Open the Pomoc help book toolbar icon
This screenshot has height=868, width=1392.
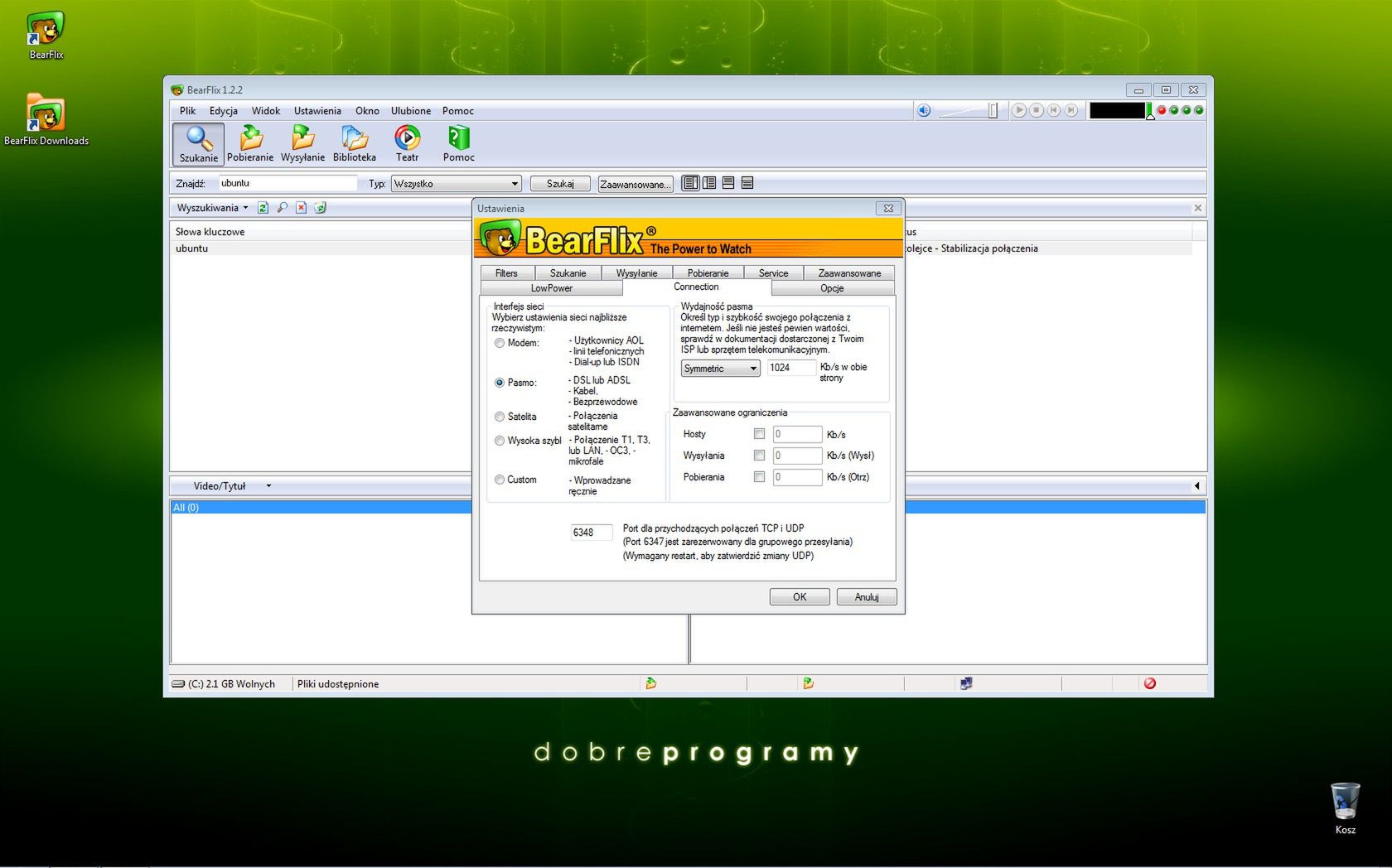[458, 144]
